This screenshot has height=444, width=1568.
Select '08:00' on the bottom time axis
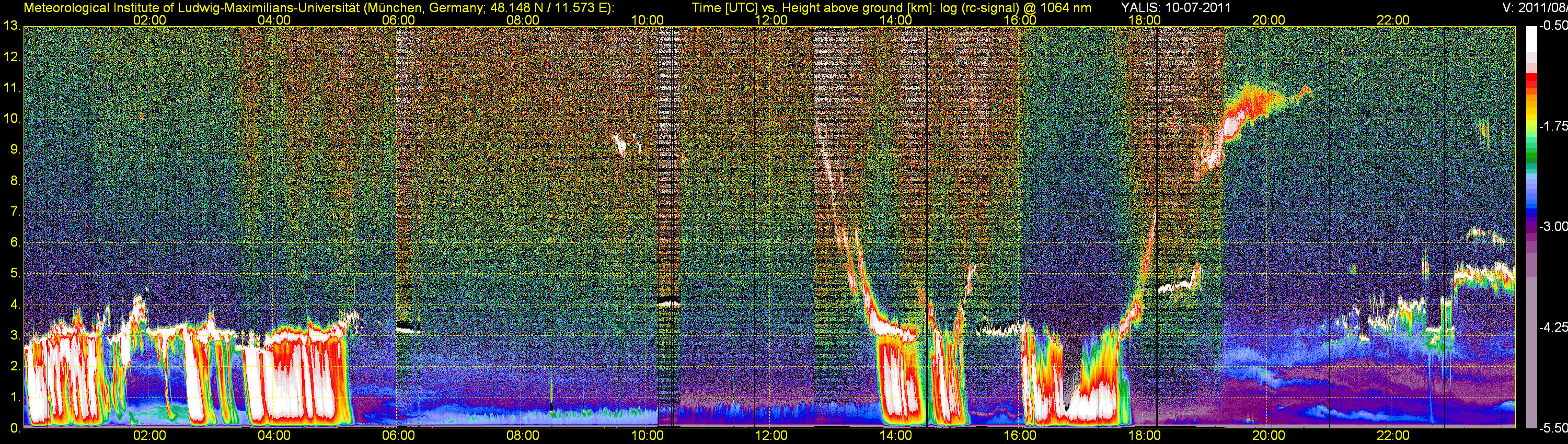click(523, 436)
